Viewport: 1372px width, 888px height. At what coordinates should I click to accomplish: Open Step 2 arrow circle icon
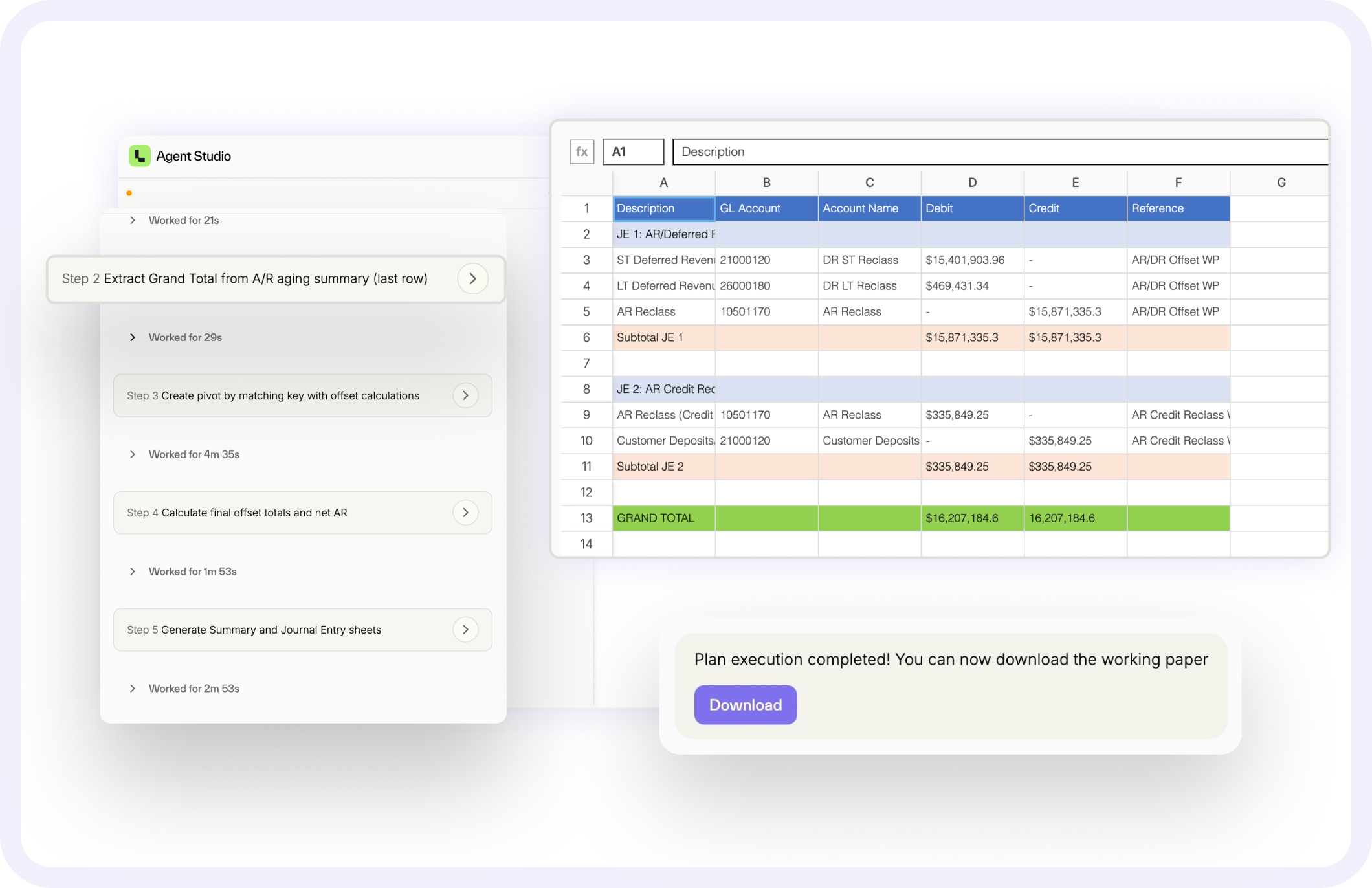click(472, 279)
